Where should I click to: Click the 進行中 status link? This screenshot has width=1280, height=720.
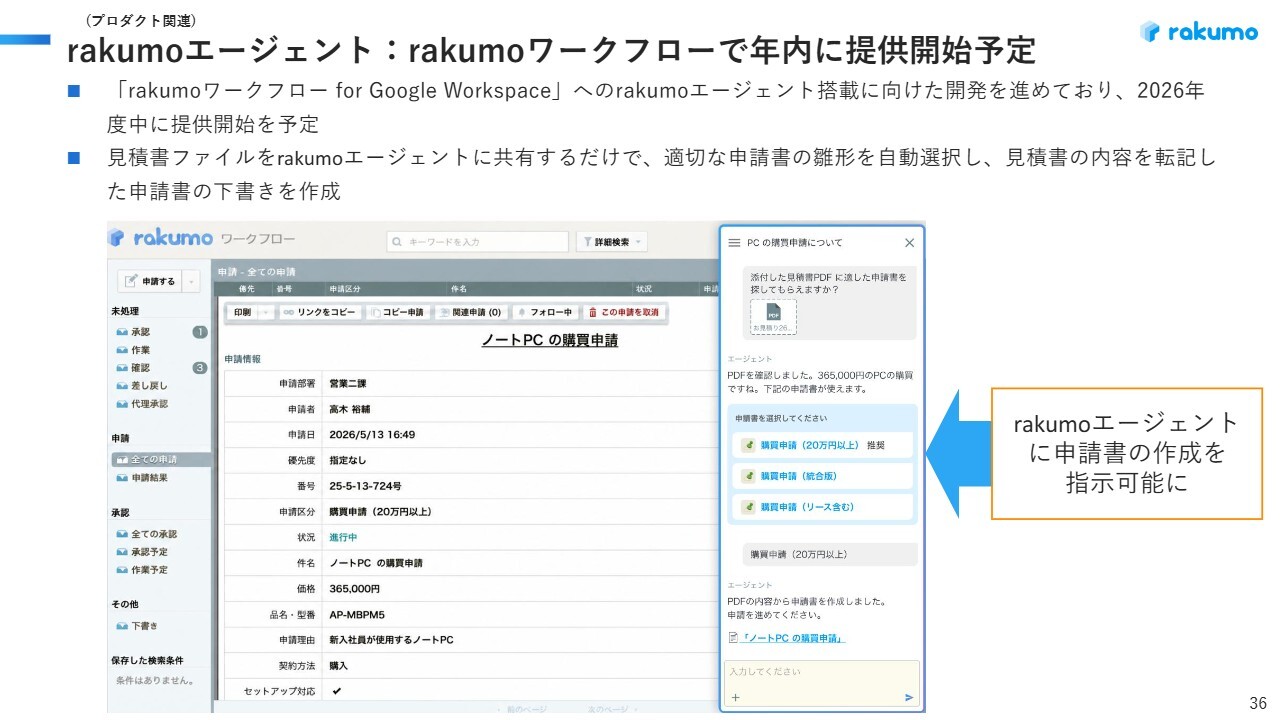click(343, 537)
